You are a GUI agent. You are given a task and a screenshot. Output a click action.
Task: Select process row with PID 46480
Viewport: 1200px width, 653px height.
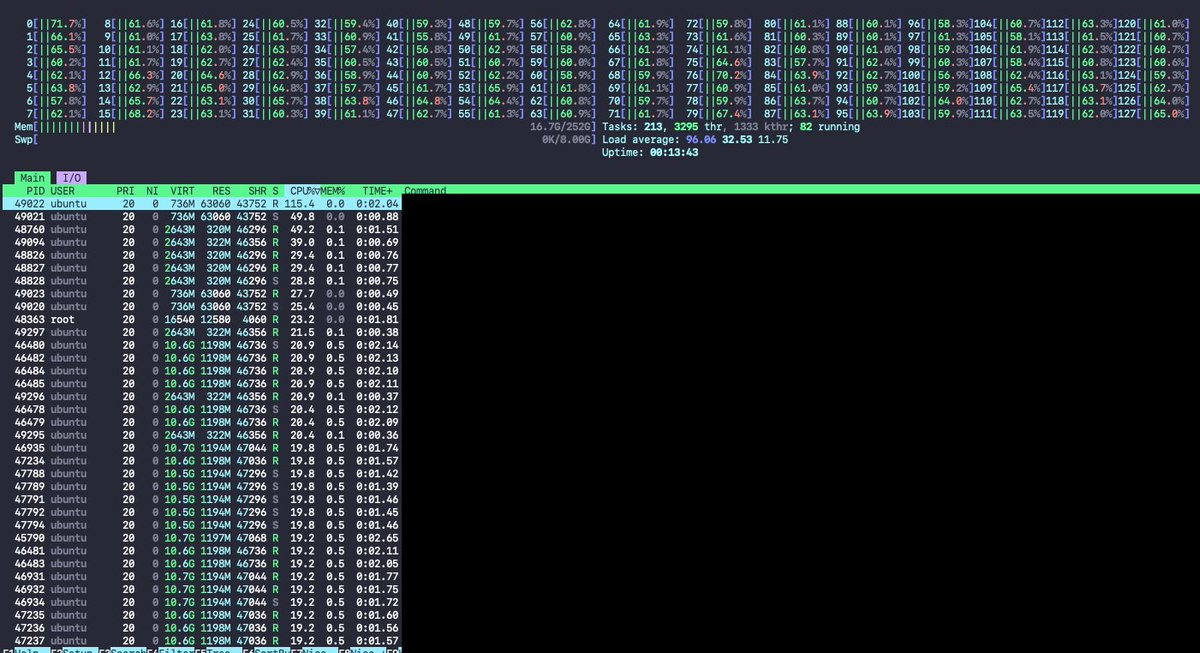pyautogui.click(x=200, y=346)
